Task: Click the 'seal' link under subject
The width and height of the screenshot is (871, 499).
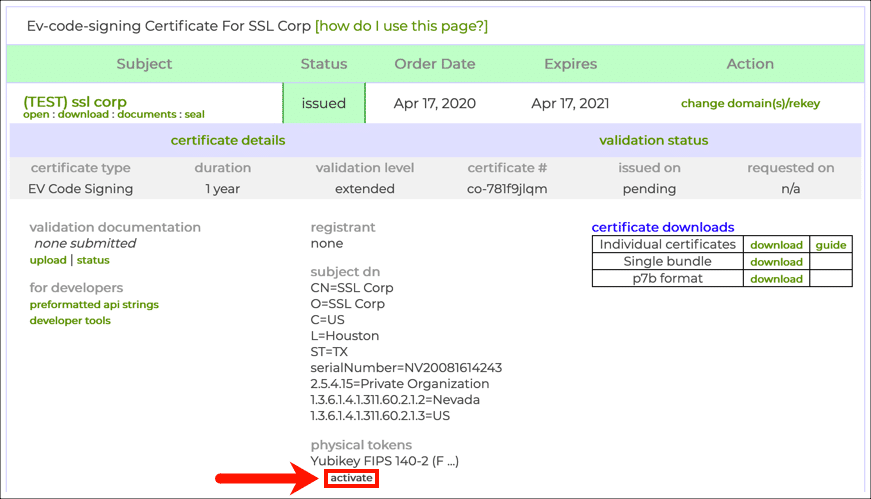Action: tap(194, 115)
